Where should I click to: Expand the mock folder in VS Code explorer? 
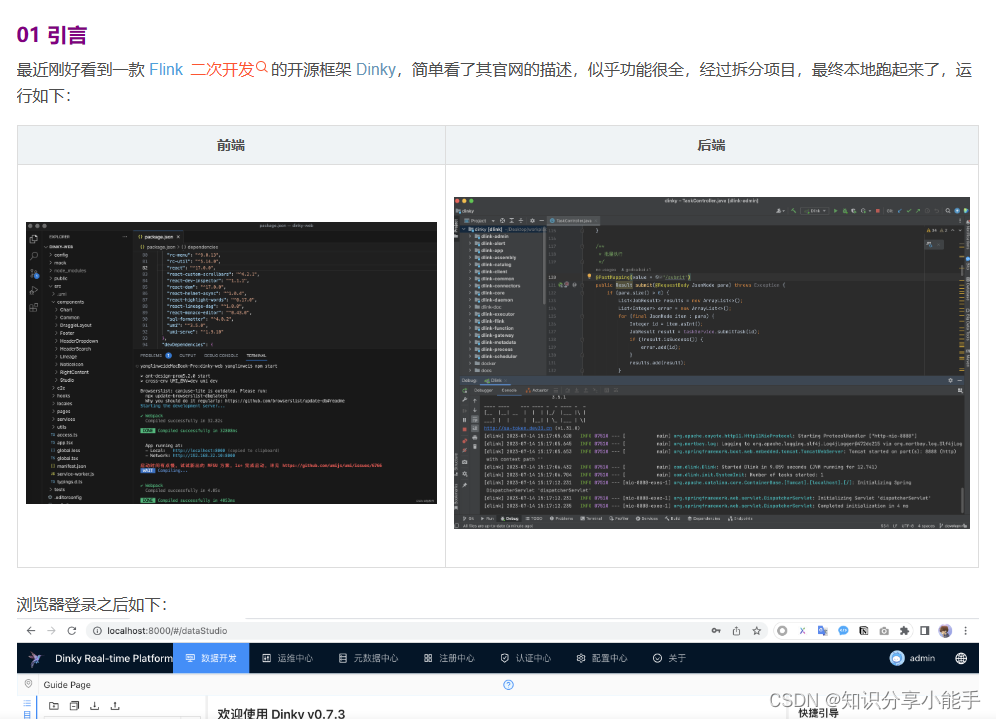[x=58, y=263]
